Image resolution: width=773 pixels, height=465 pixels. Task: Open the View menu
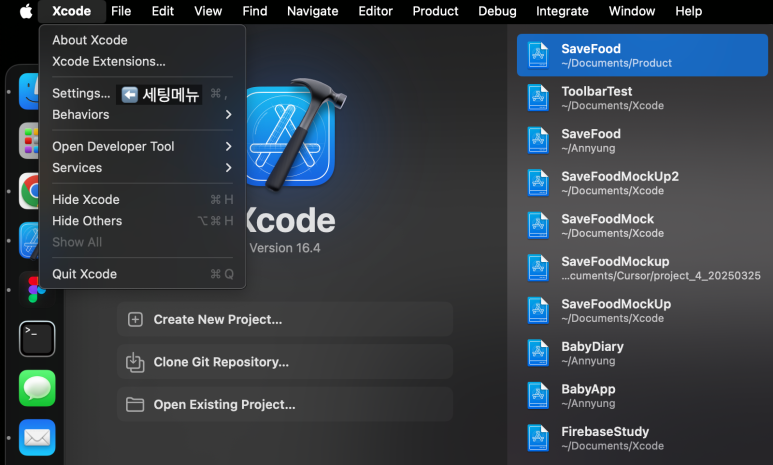pyautogui.click(x=208, y=11)
